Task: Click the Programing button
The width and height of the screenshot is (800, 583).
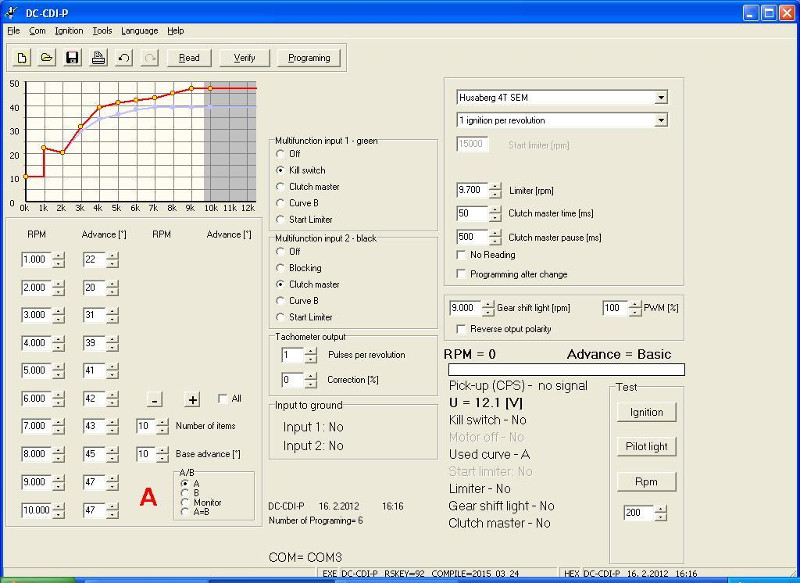Action: tap(309, 58)
